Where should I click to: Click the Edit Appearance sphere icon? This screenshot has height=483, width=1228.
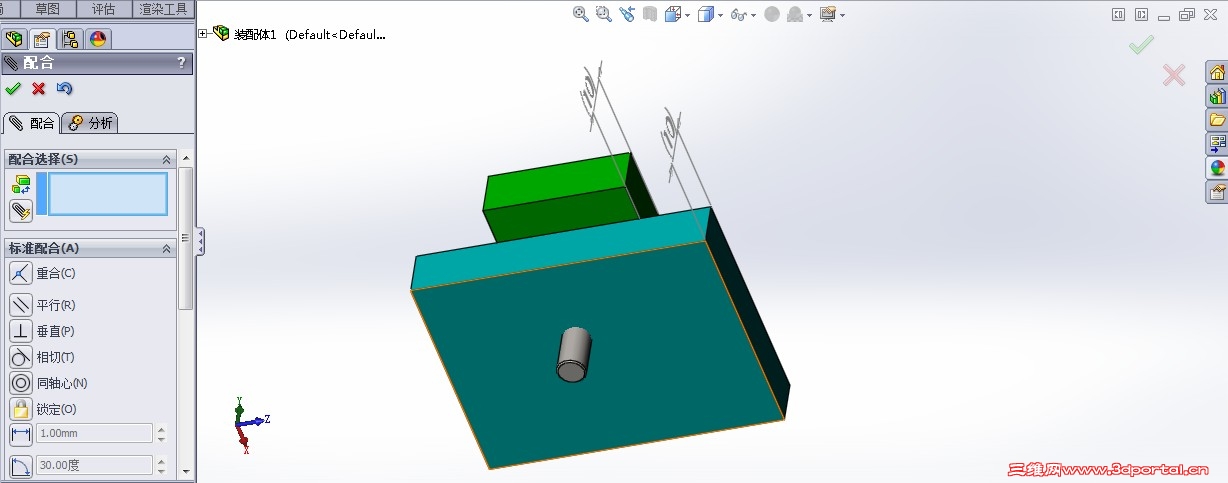tap(772, 14)
